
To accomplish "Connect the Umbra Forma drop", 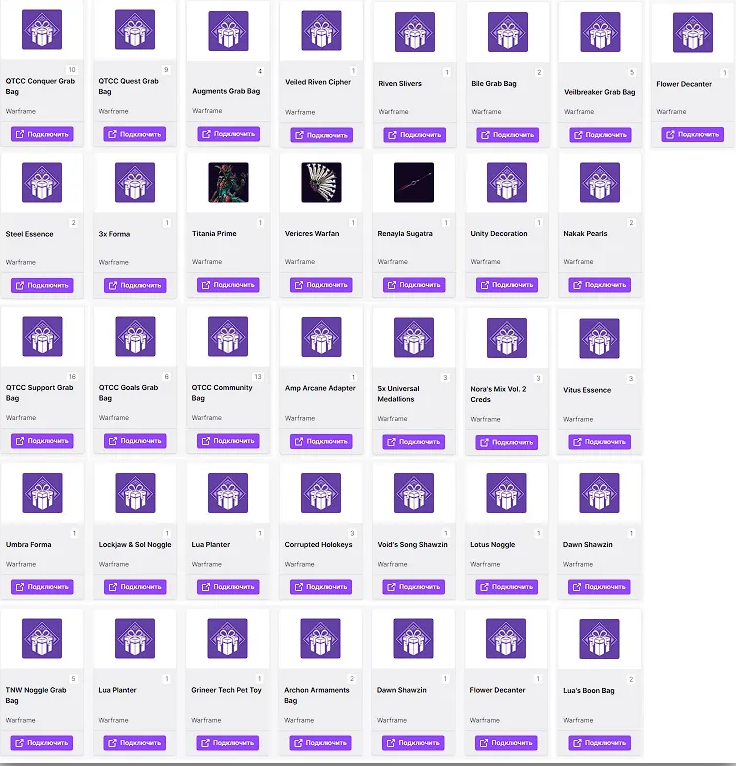I will (42, 587).
